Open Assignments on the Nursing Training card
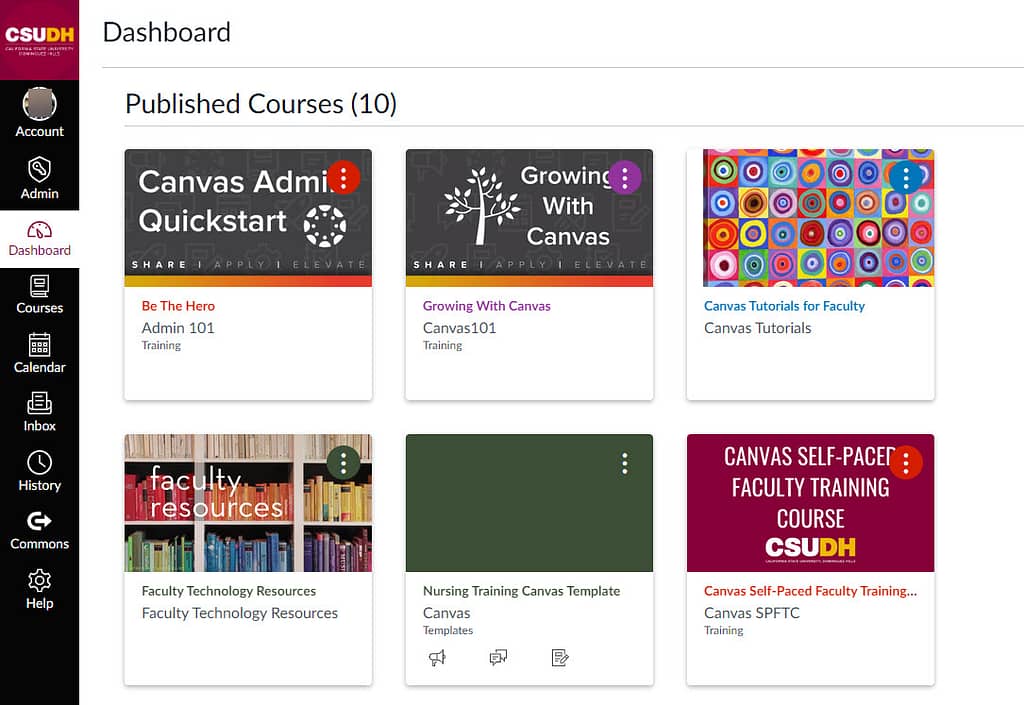The width and height of the screenshot is (1024, 705). click(x=560, y=657)
